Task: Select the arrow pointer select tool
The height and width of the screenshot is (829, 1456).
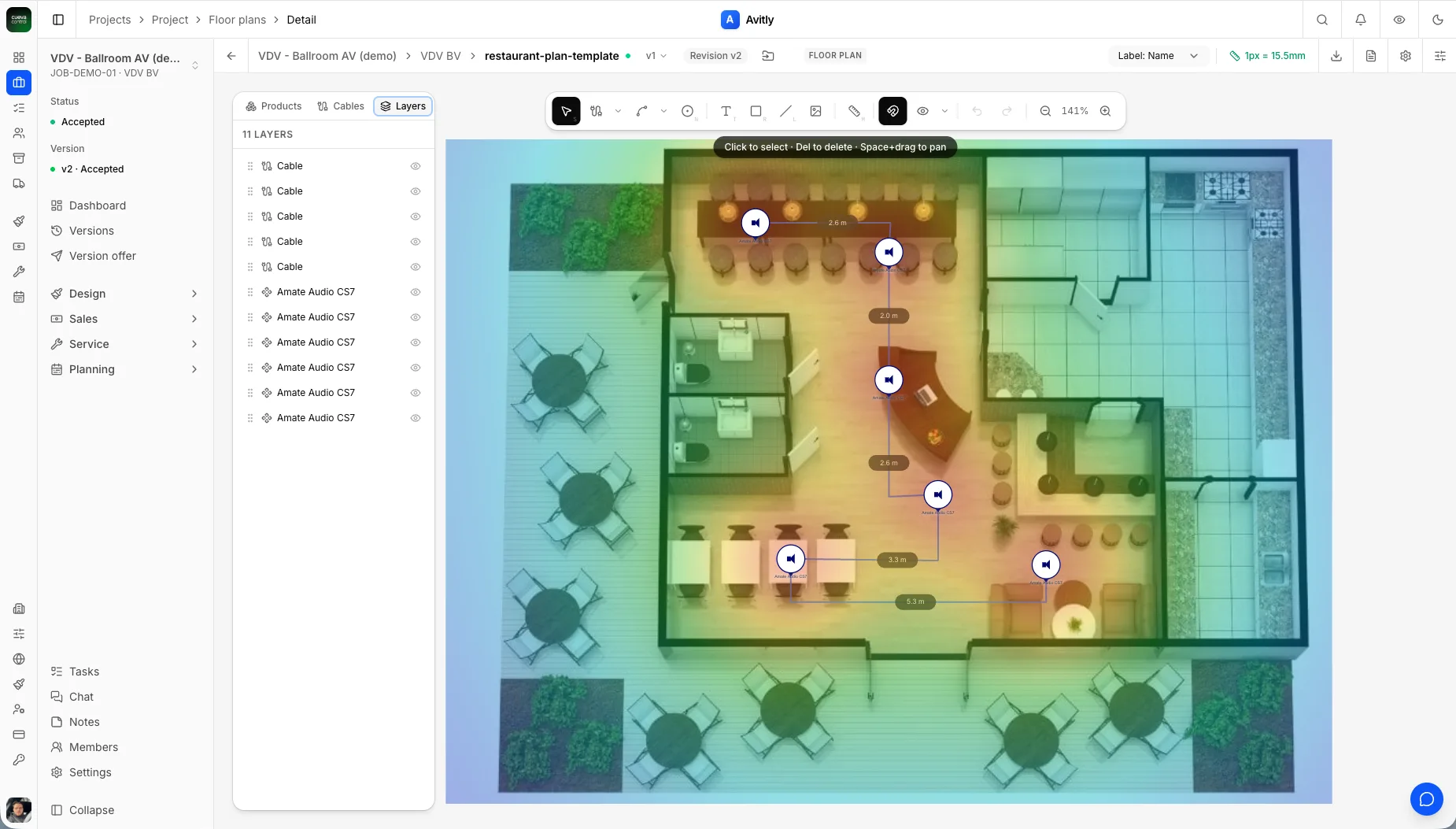Action: (x=566, y=111)
